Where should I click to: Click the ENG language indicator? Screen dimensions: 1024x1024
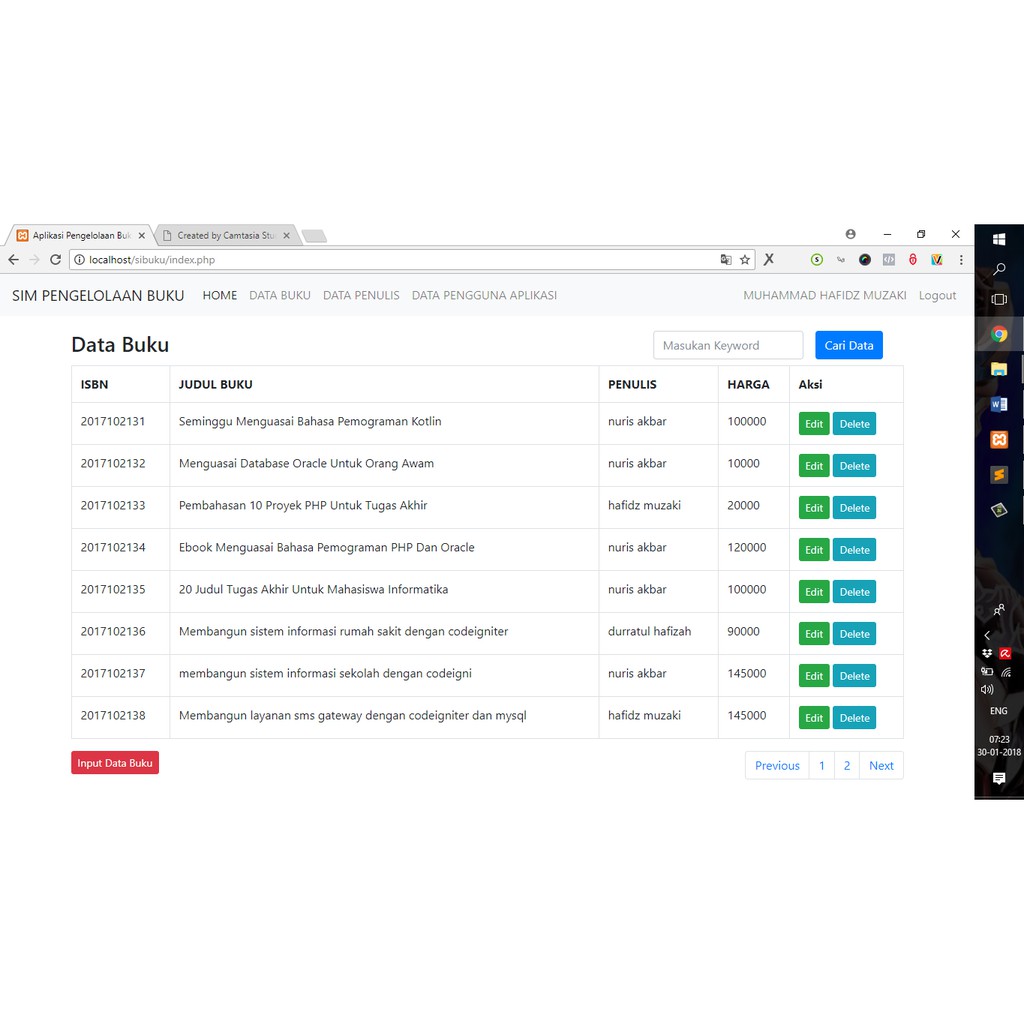pos(999,711)
